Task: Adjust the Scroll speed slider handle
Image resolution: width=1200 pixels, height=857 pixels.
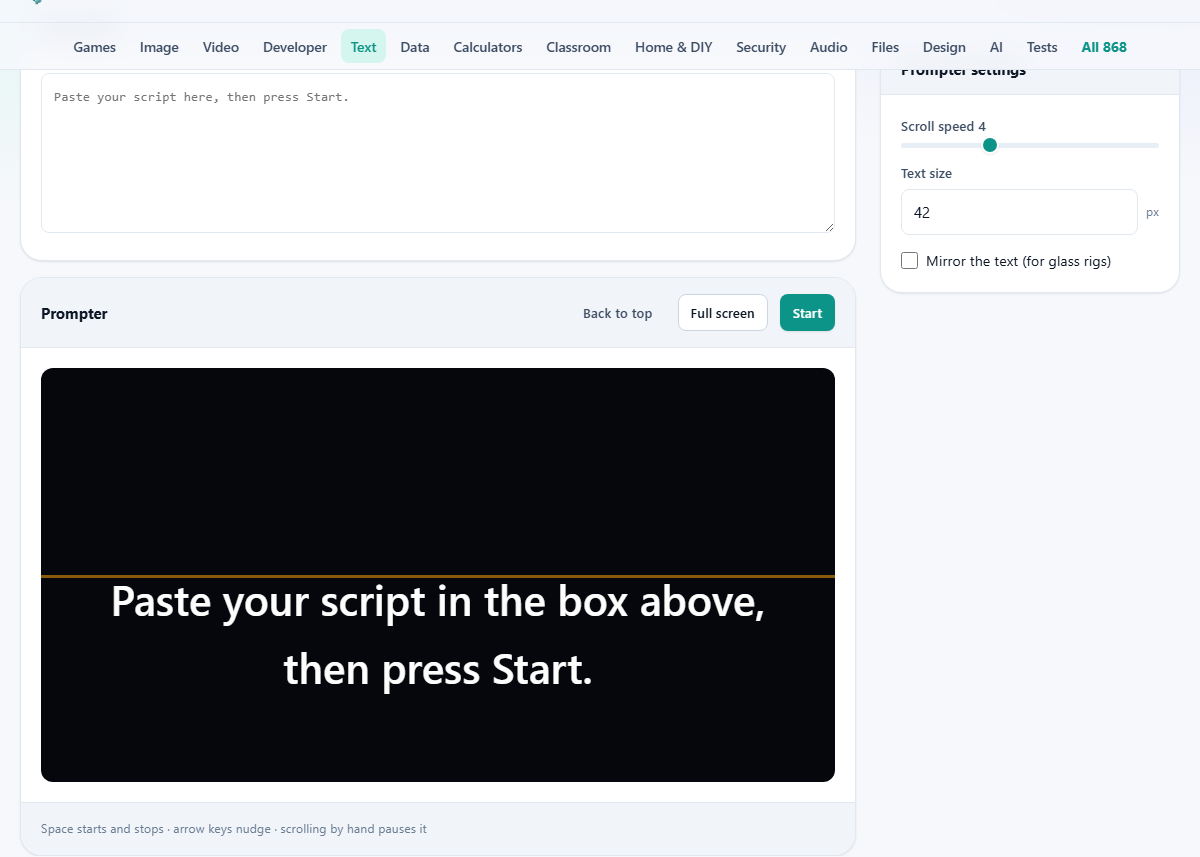Action: click(990, 145)
